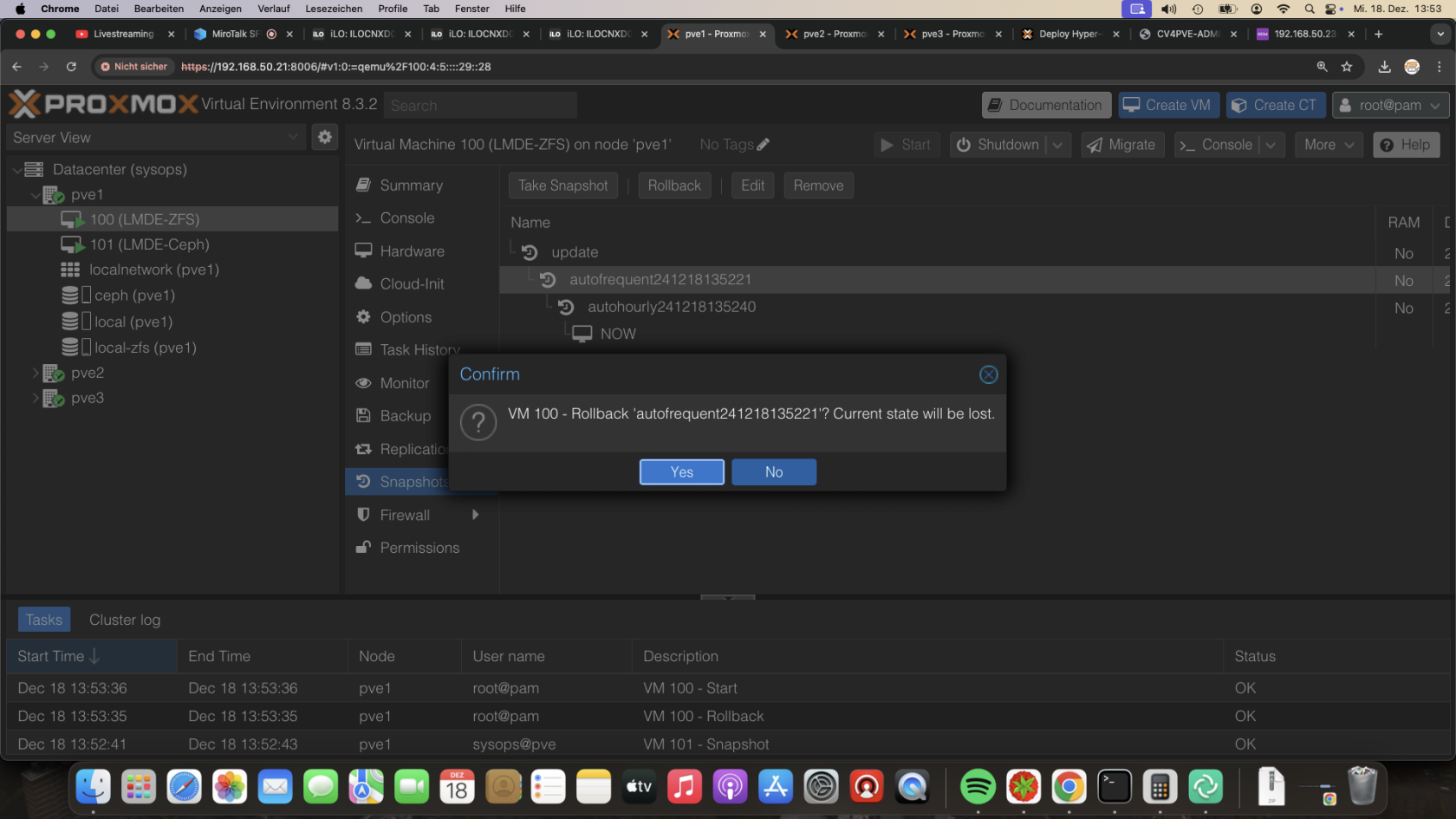Screen dimensions: 1456x819
Task: Click the Take Snapshot button
Action: (562, 185)
